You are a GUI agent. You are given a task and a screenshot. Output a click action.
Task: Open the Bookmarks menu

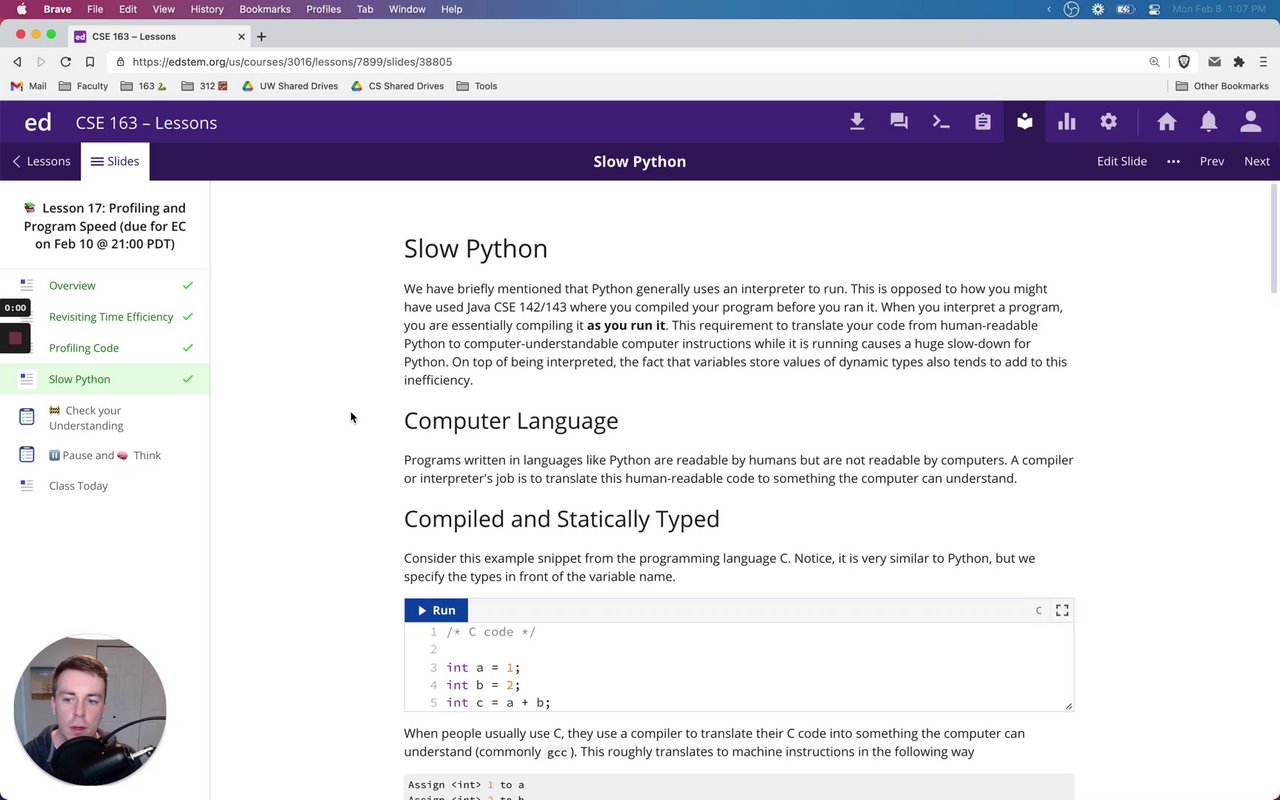click(x=265, y=9)
